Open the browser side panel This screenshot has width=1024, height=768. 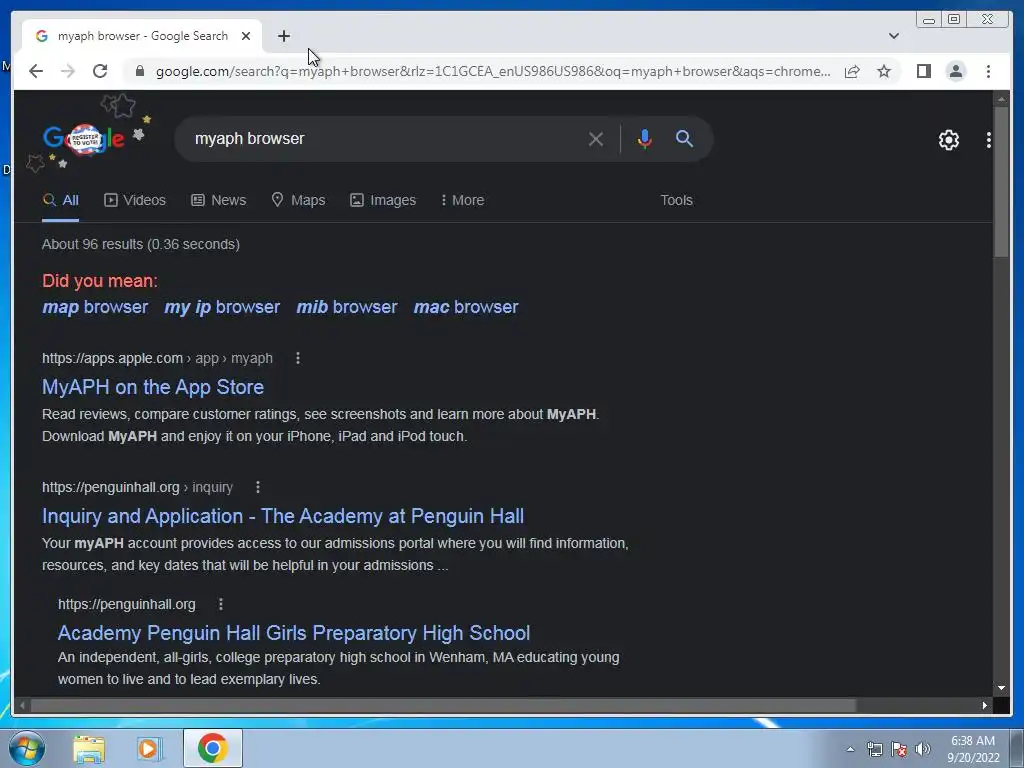(x=923, y=71)
